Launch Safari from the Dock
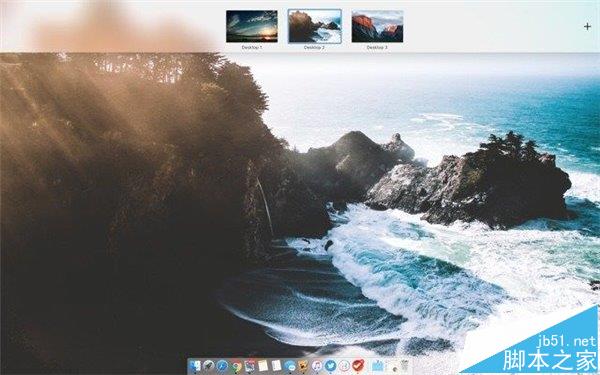Screen dimensions: 600x375 pyautogui.click(x=222, y=366)
